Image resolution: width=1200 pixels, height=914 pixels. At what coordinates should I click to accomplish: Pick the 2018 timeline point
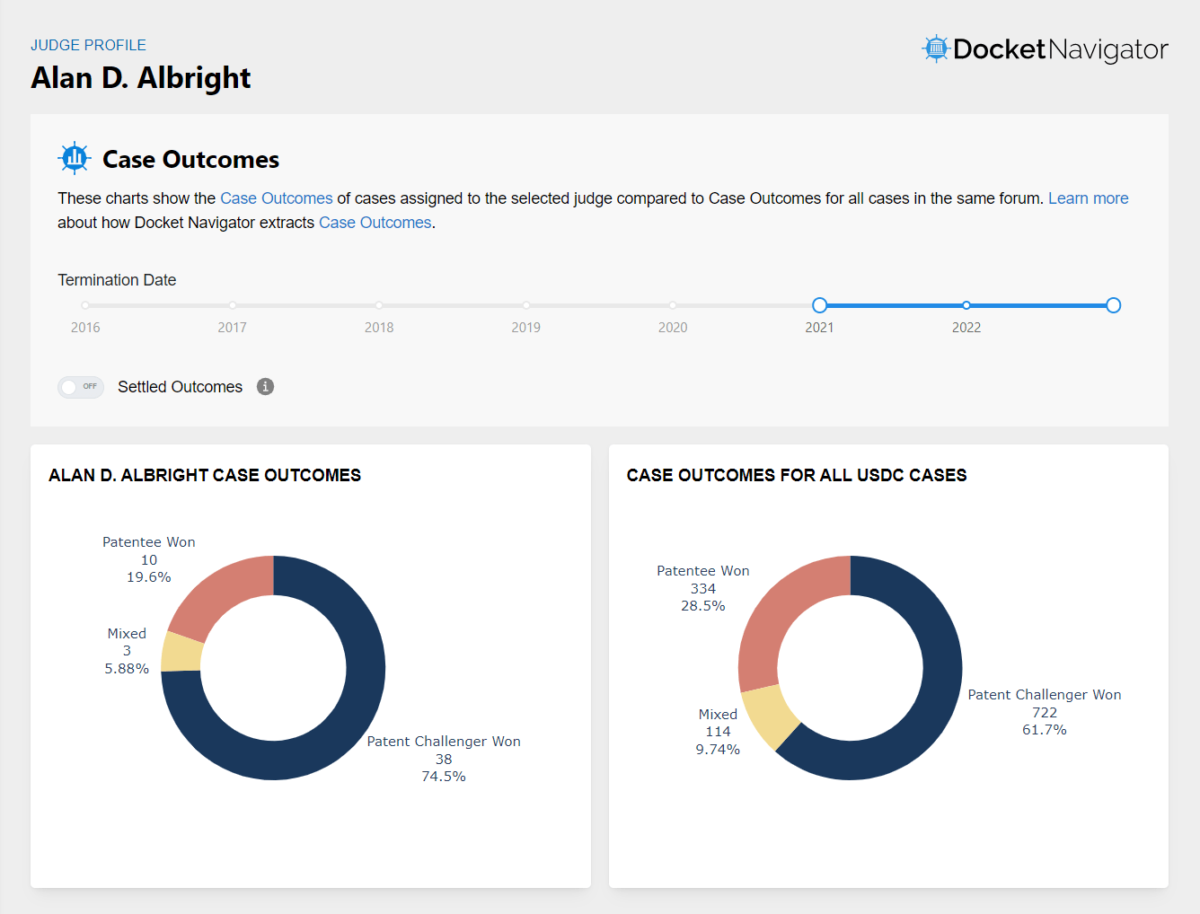(379, 305)
